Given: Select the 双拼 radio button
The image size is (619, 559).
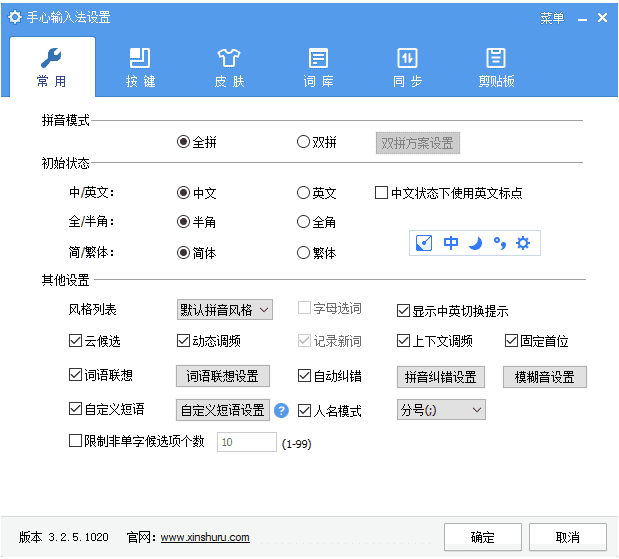Looking at the screenshot, I should tap(303, 142).
